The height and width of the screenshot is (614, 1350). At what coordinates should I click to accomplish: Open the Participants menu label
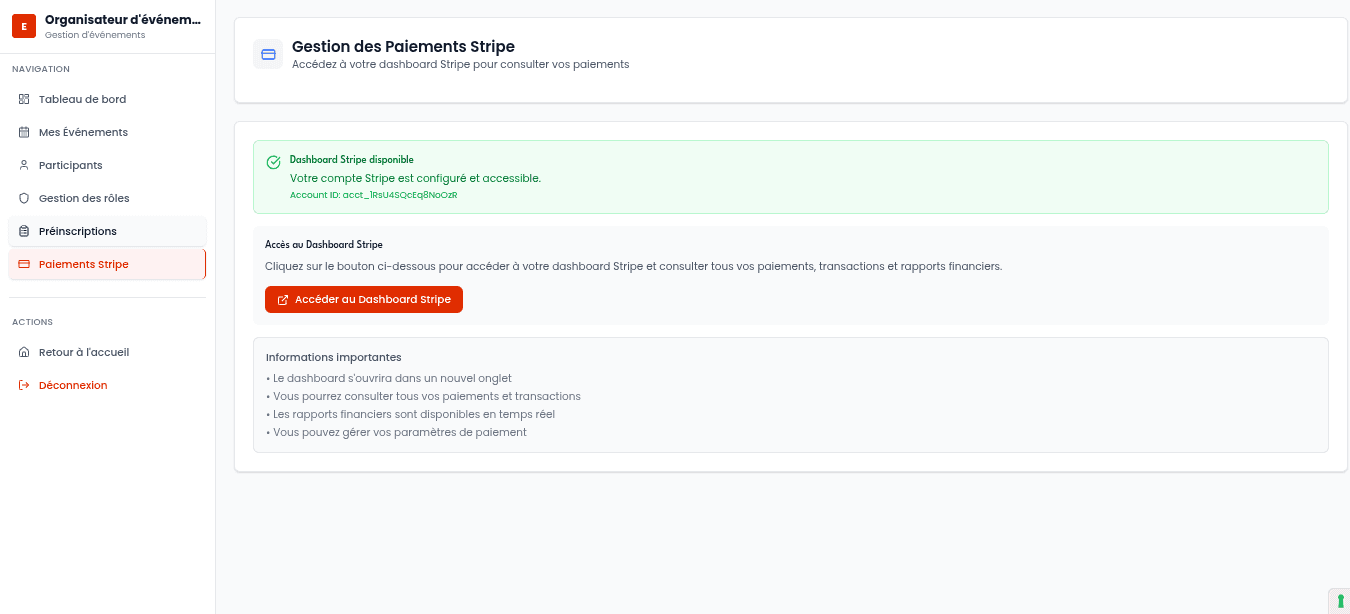pos(71,165)
